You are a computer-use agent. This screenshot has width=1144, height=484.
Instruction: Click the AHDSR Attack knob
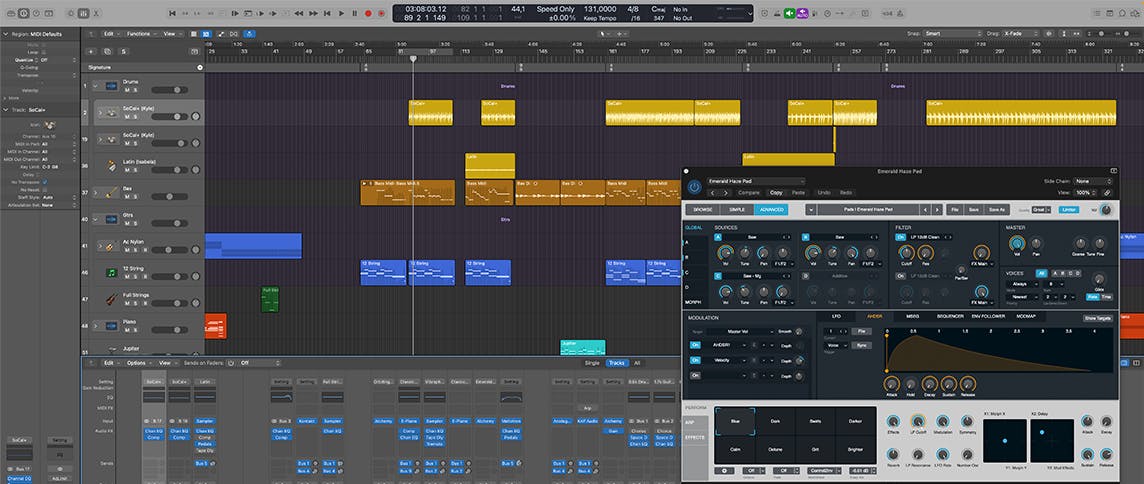click(x=892, y=384)
